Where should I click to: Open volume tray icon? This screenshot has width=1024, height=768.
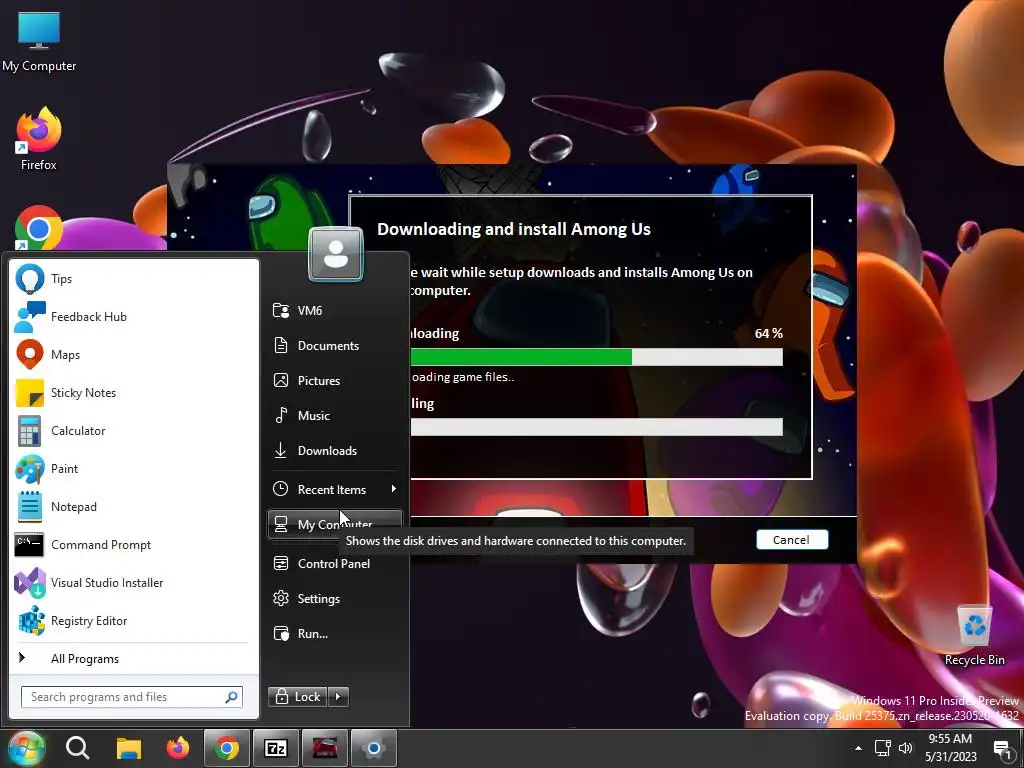[x=905, y=748]
